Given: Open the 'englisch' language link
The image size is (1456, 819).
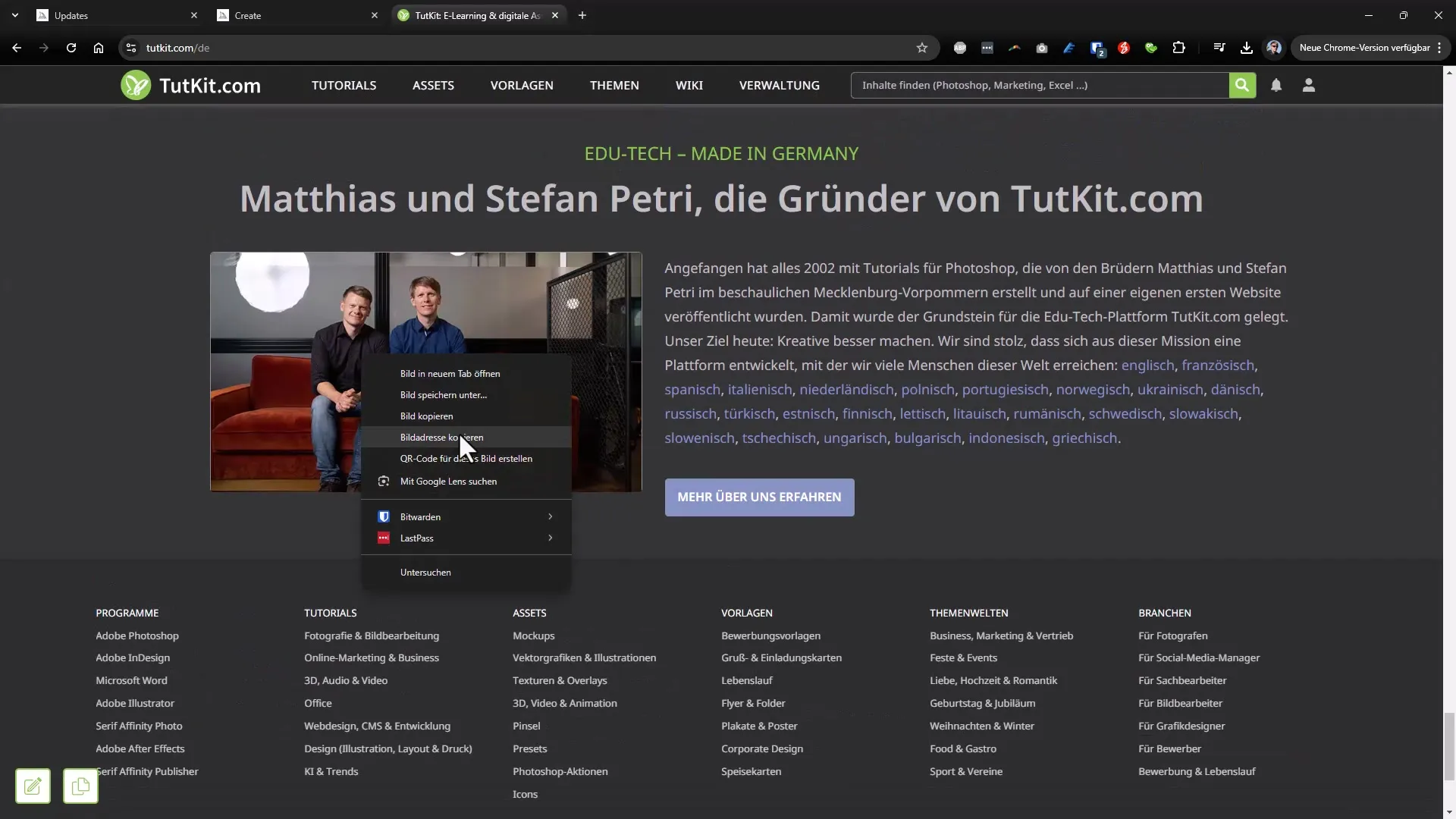Looking at the screenshot, I should tap(1147, 366).
